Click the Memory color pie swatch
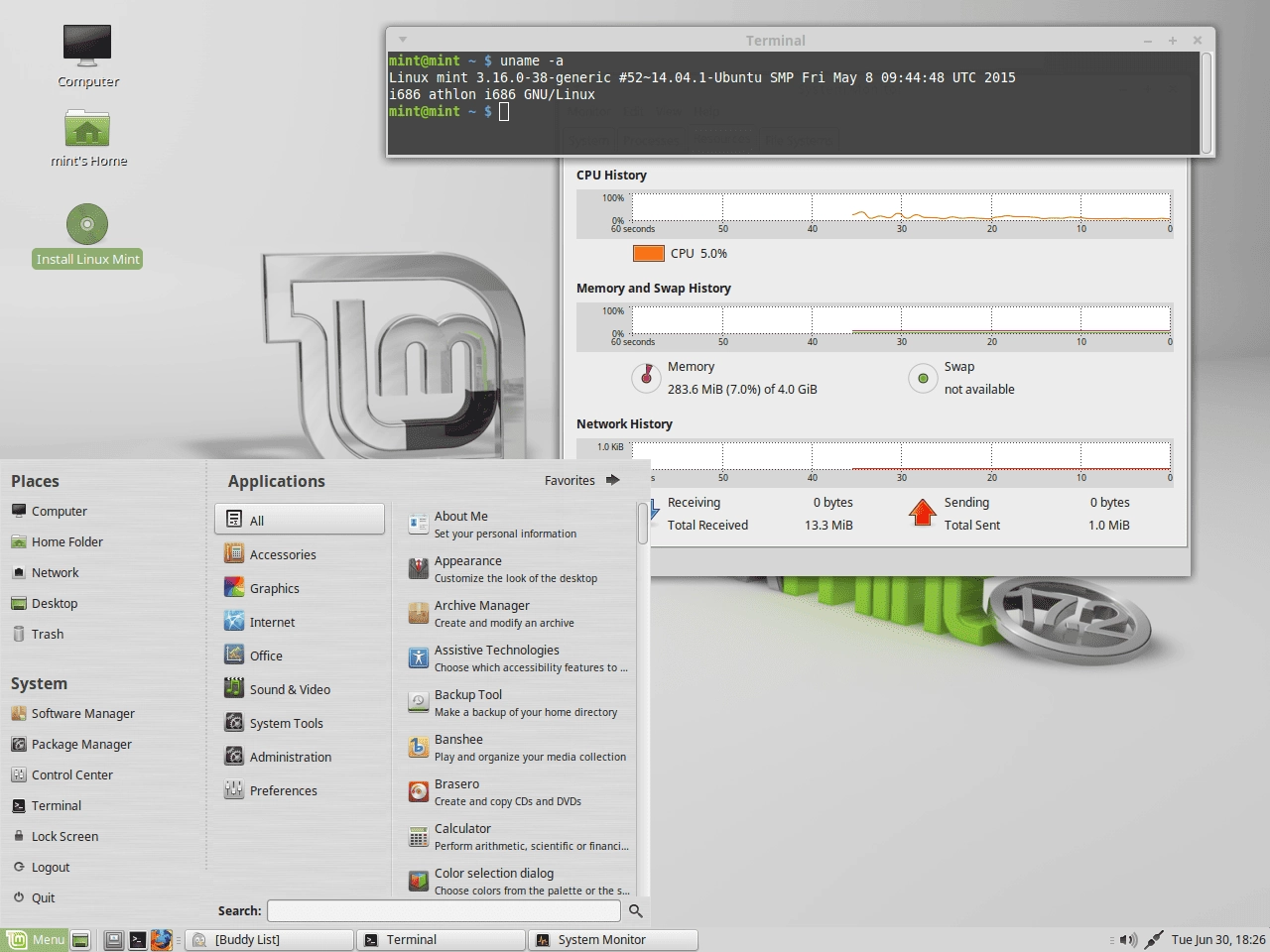This screenshot has height=952, width=1270. click(x=646, y=377)
